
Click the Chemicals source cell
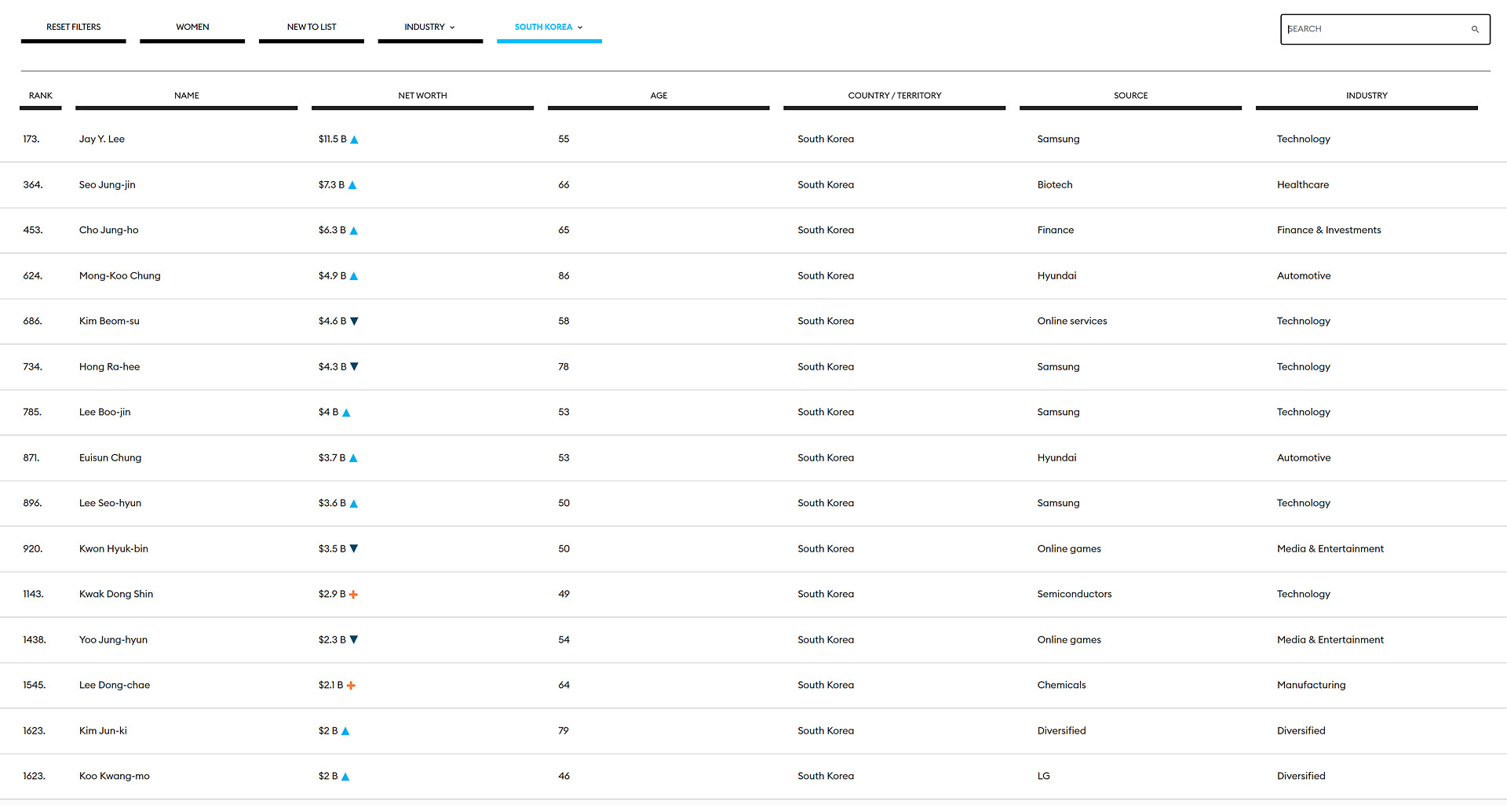tap(1062, 685)
